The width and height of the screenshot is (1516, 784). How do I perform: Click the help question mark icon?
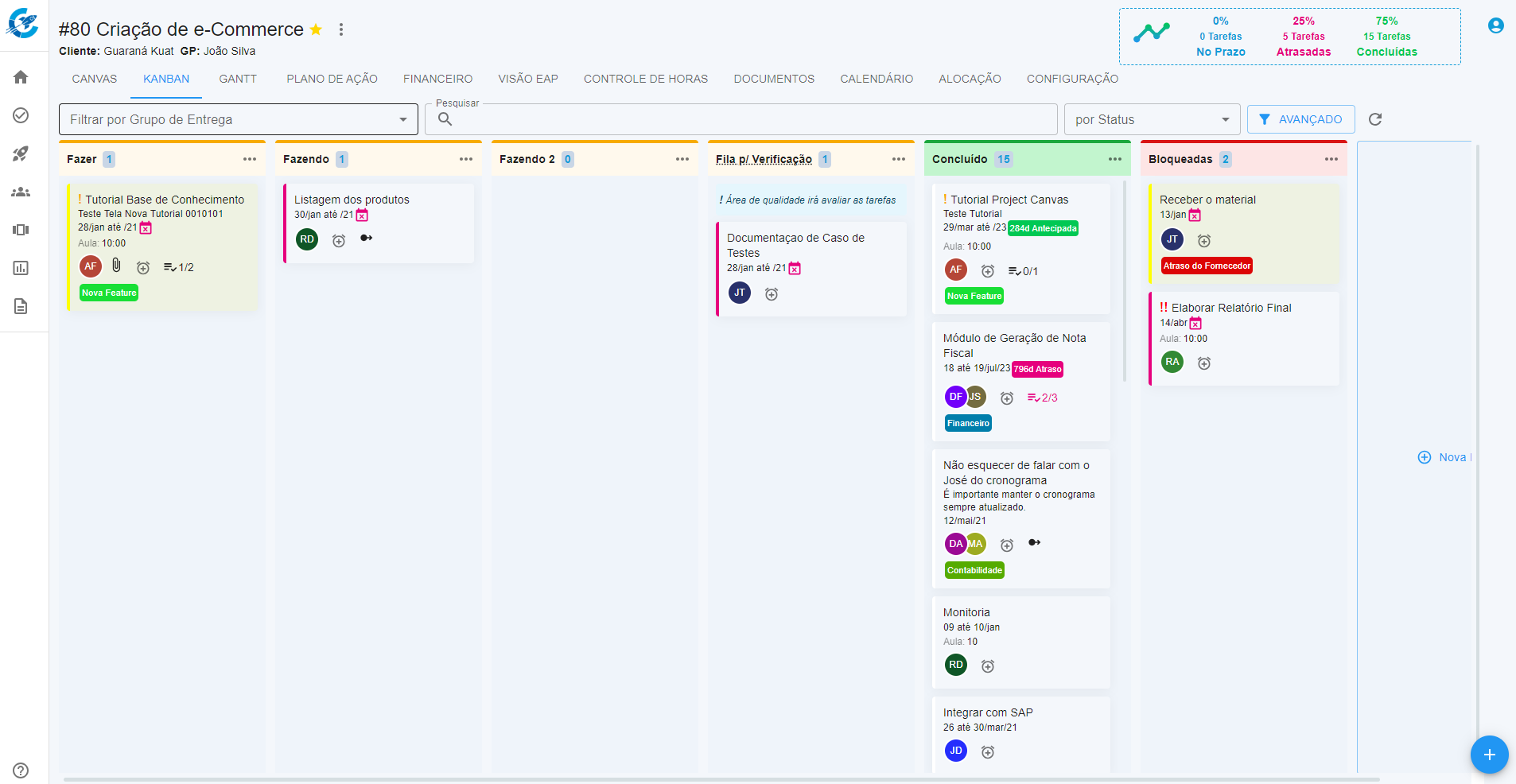(x=21, y=770)
